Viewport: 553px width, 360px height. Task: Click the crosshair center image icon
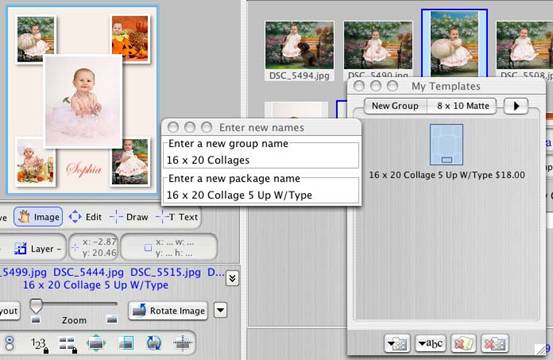183,343
